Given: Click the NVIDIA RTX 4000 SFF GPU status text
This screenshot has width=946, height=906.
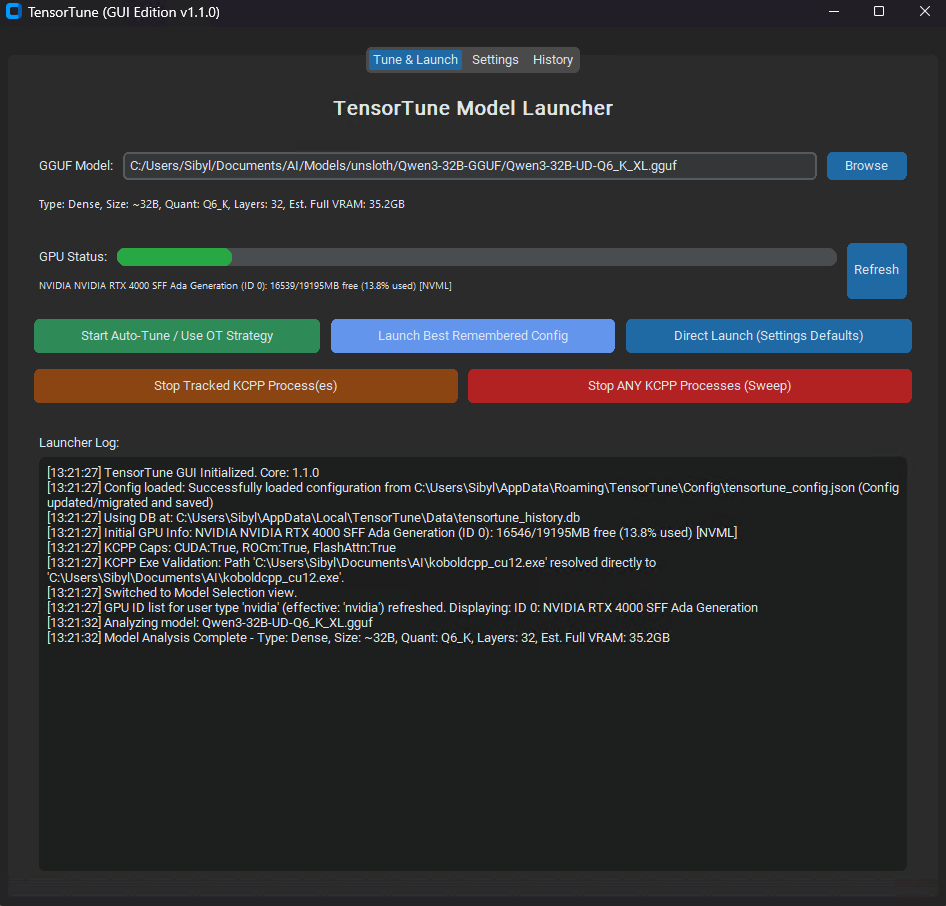Looking at the screenshot, I should (245, 286).
